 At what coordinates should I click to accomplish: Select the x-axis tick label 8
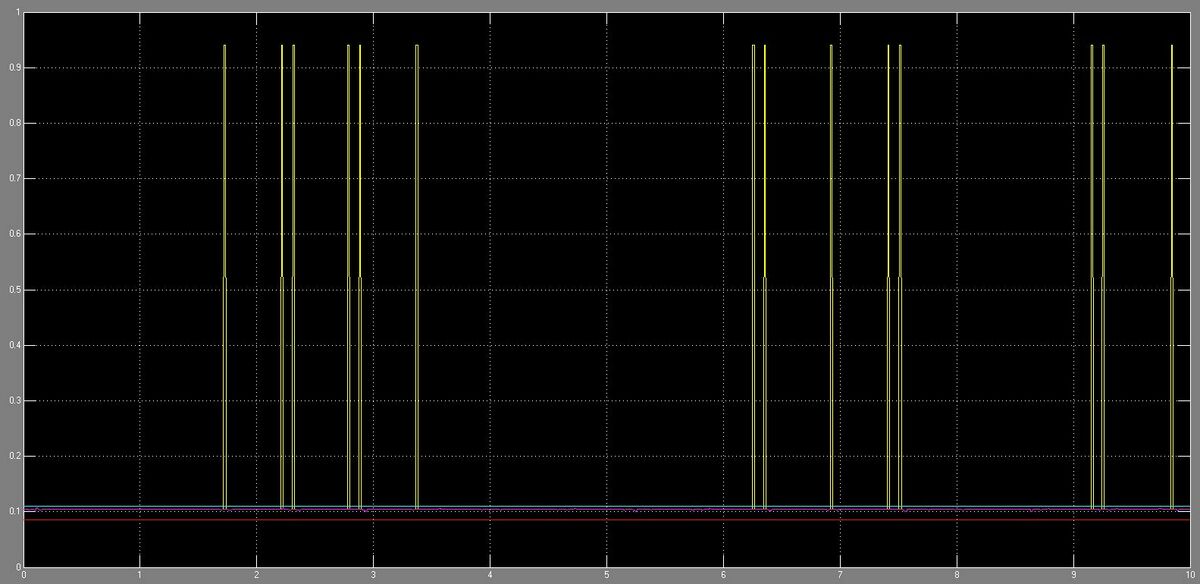[957, 576]
